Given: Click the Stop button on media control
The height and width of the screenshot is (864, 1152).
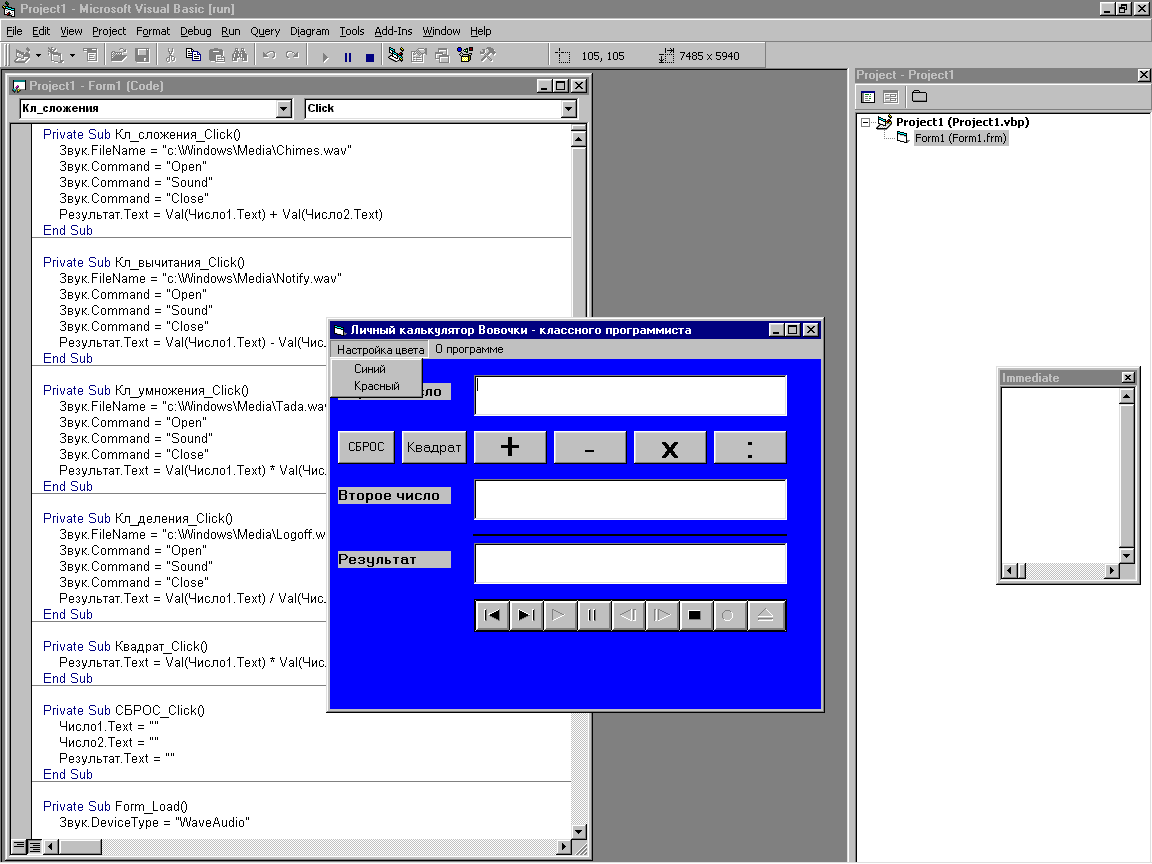Looking at the screenshot, I should (695, 616).
